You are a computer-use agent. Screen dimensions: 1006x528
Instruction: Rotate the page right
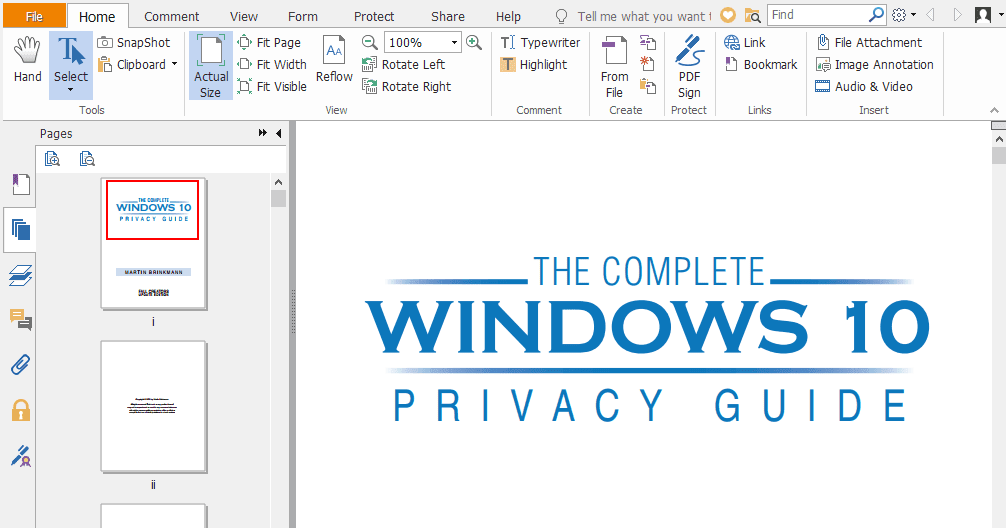tap(407, 86)
